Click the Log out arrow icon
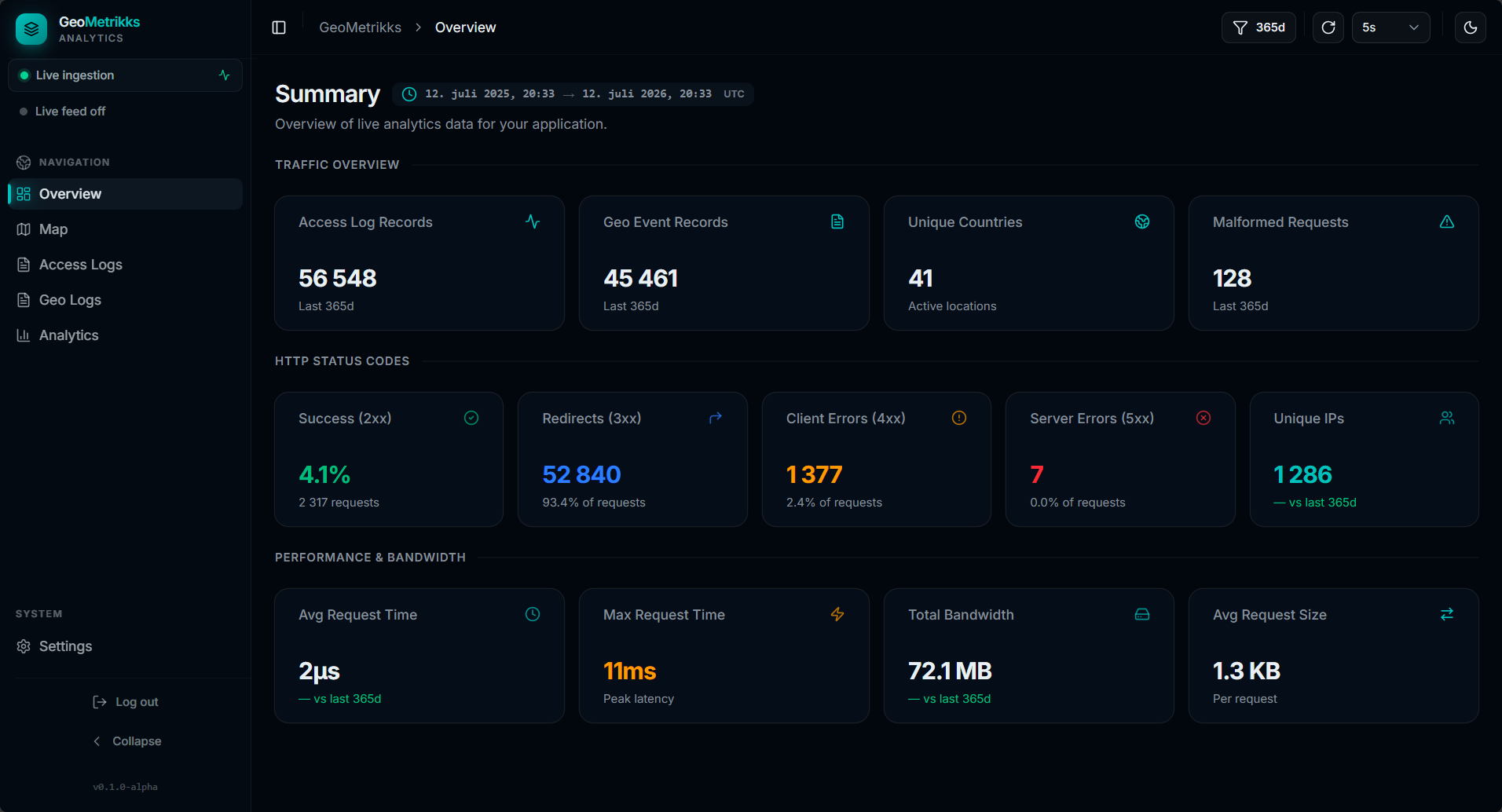 point(100,702)
